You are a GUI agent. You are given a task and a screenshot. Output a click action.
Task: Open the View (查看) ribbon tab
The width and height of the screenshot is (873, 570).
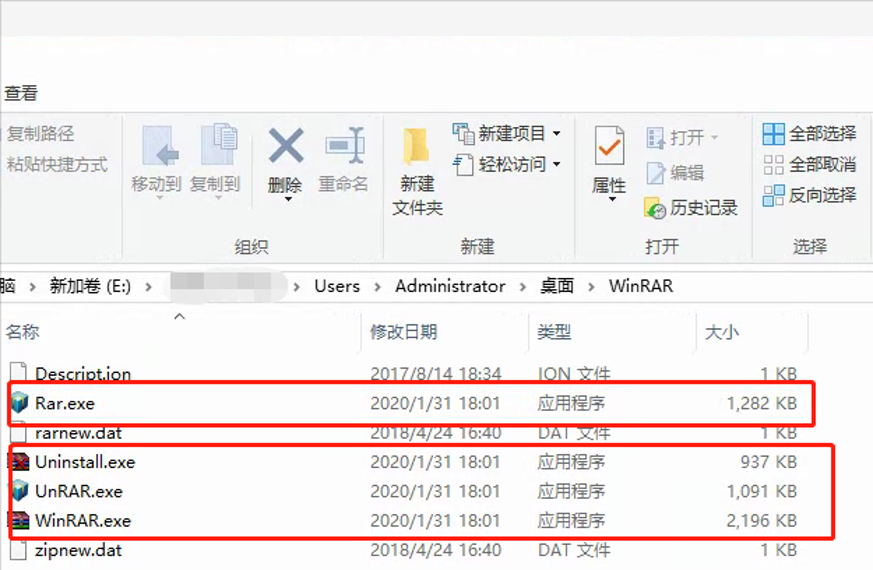pyautogui.click(x=21, y=93)
